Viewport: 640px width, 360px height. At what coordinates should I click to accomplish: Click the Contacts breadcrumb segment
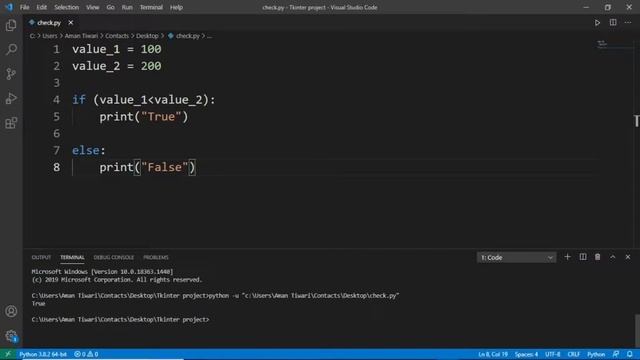click(x=117, y=36)
